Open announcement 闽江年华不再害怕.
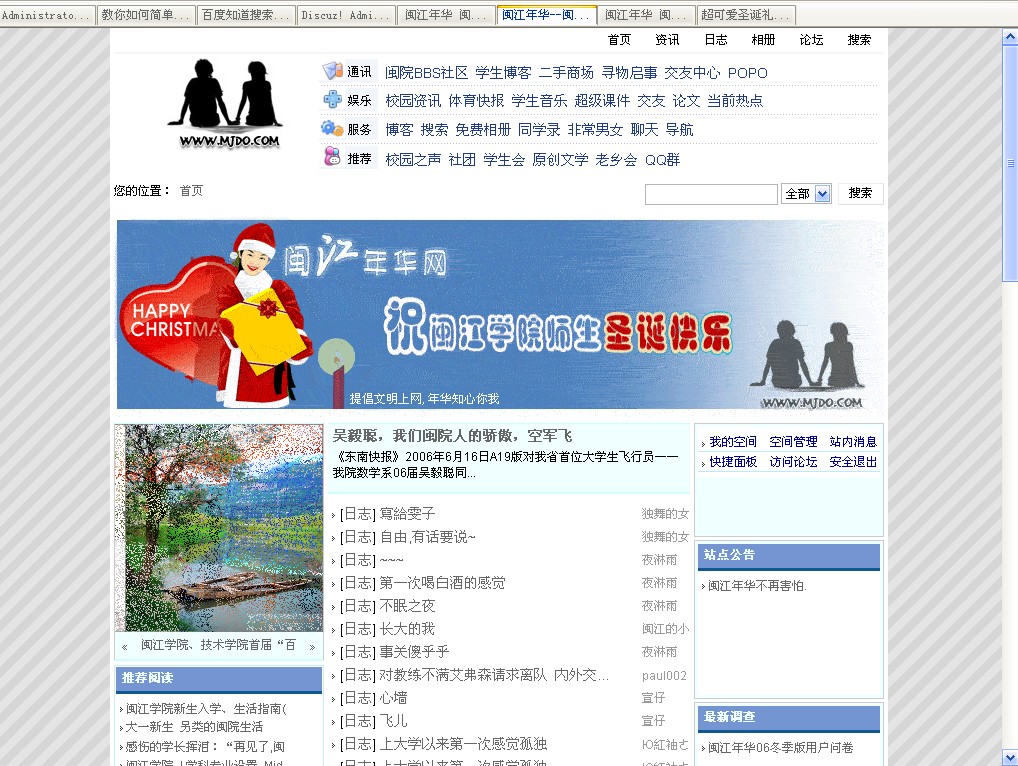This screenshot has width=1018, height=766. pos(757,586)
